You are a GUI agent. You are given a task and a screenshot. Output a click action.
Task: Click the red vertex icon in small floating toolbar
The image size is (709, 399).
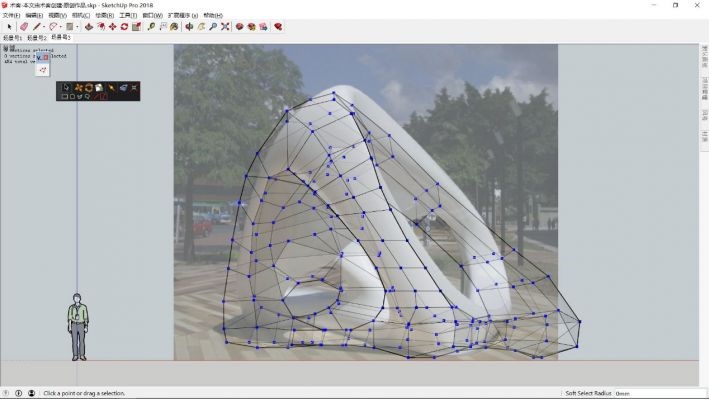[43, 70]
